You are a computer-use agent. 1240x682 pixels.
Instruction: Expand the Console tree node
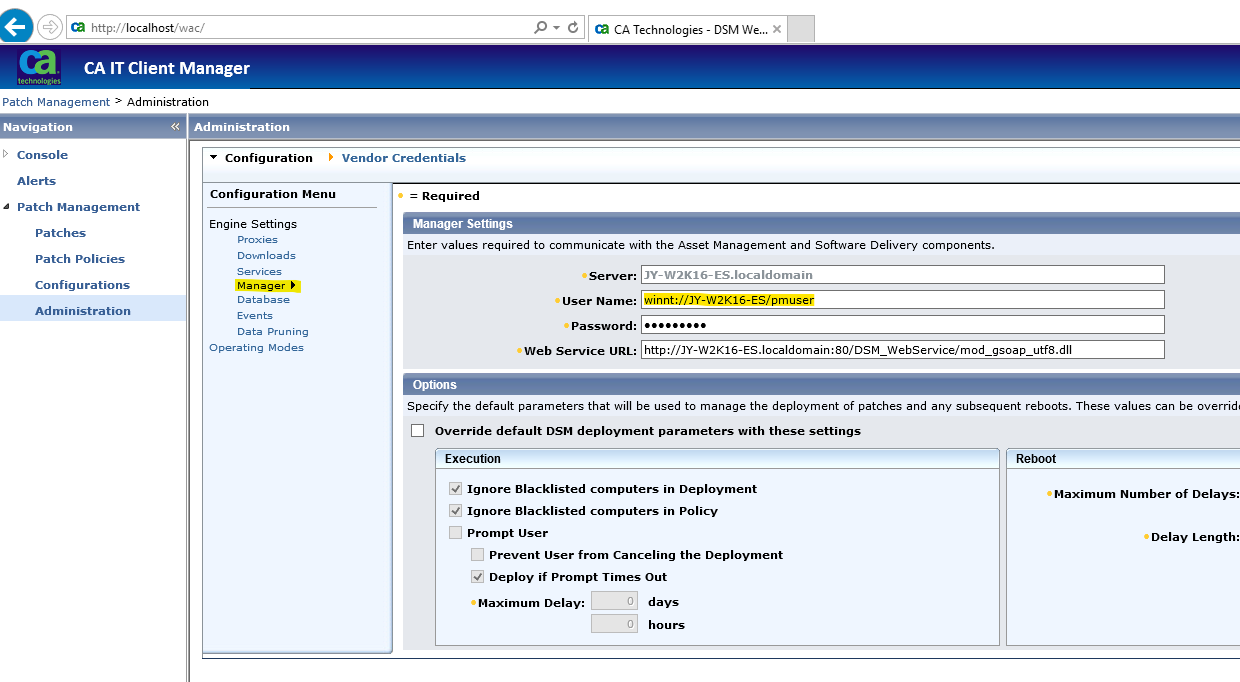point(6,155)
